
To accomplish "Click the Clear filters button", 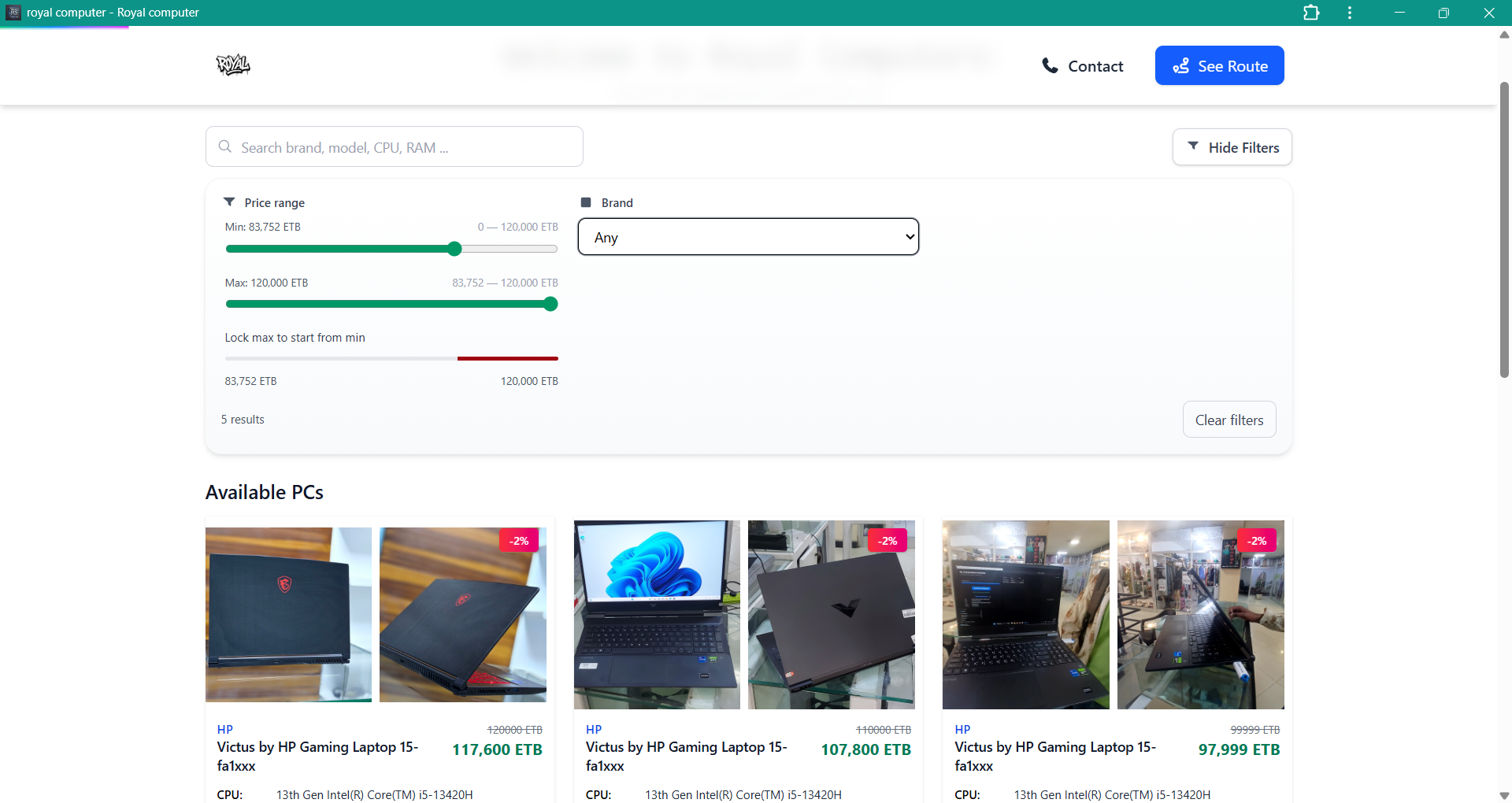I will click(1228, 419).
